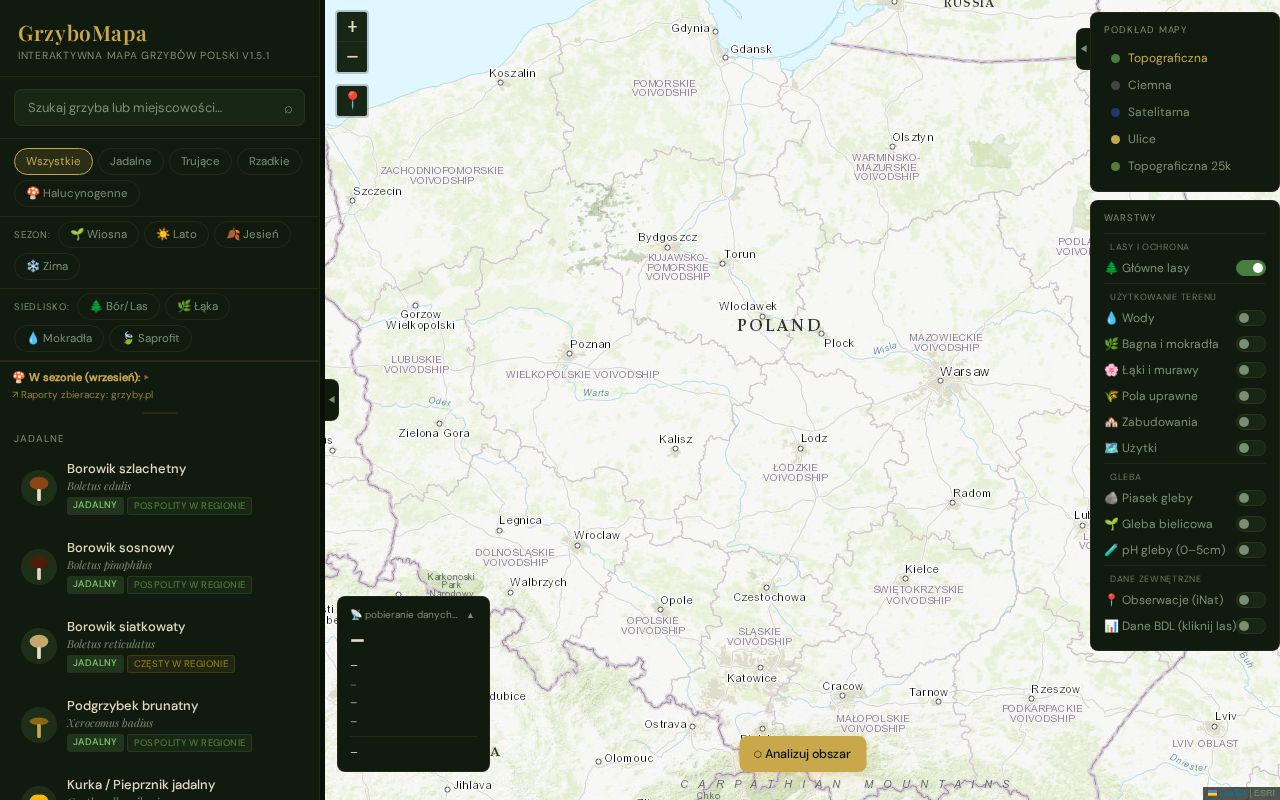Click the Analizuj obszar button
Screen dimensions: 1280x800
pos(803,754)
